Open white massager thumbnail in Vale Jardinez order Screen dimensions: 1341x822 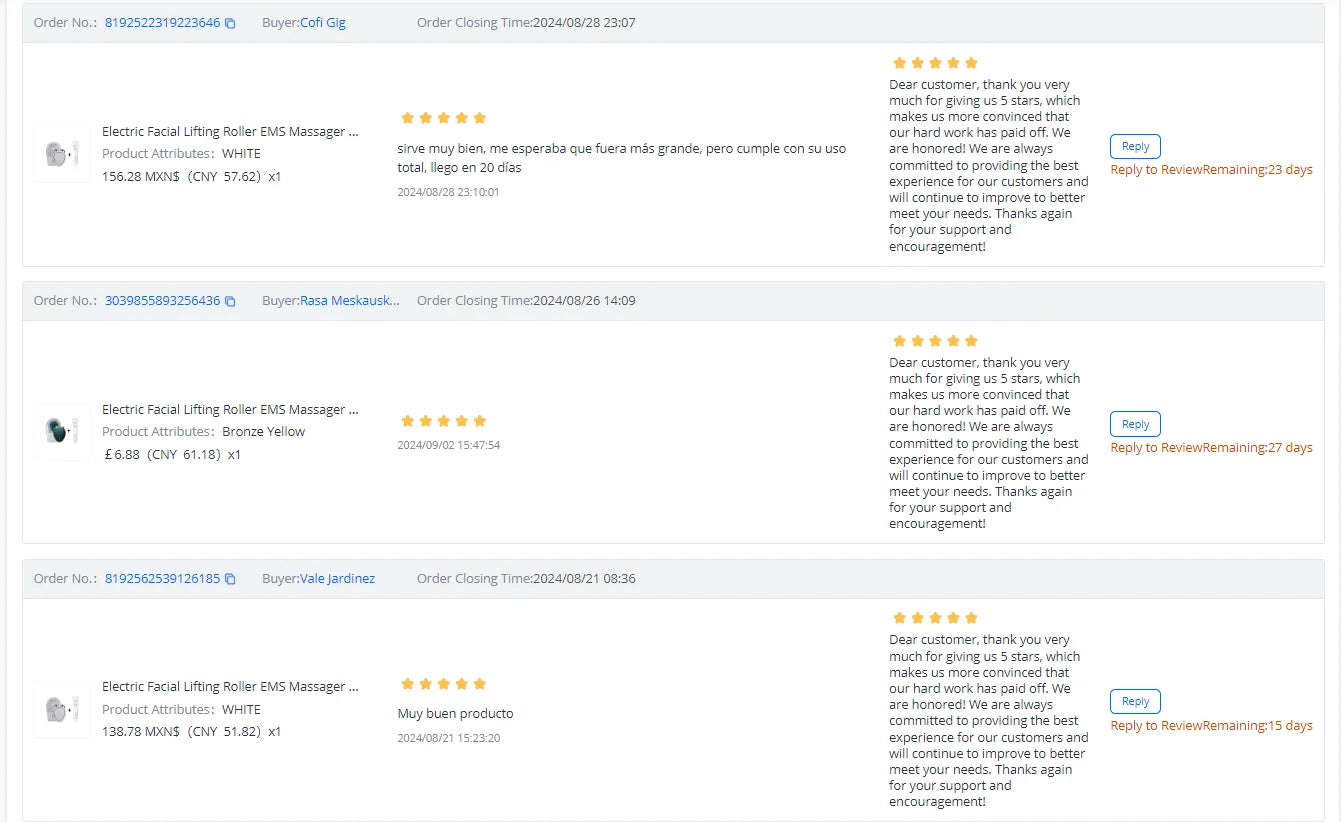point(62,710)
